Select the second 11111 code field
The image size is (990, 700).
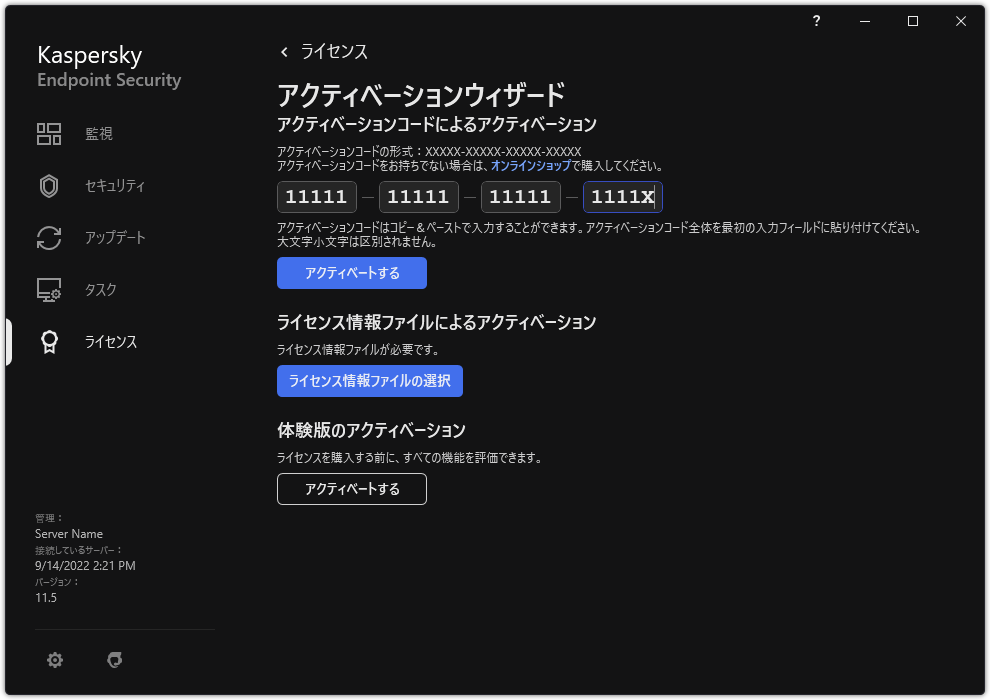[418, 197]
